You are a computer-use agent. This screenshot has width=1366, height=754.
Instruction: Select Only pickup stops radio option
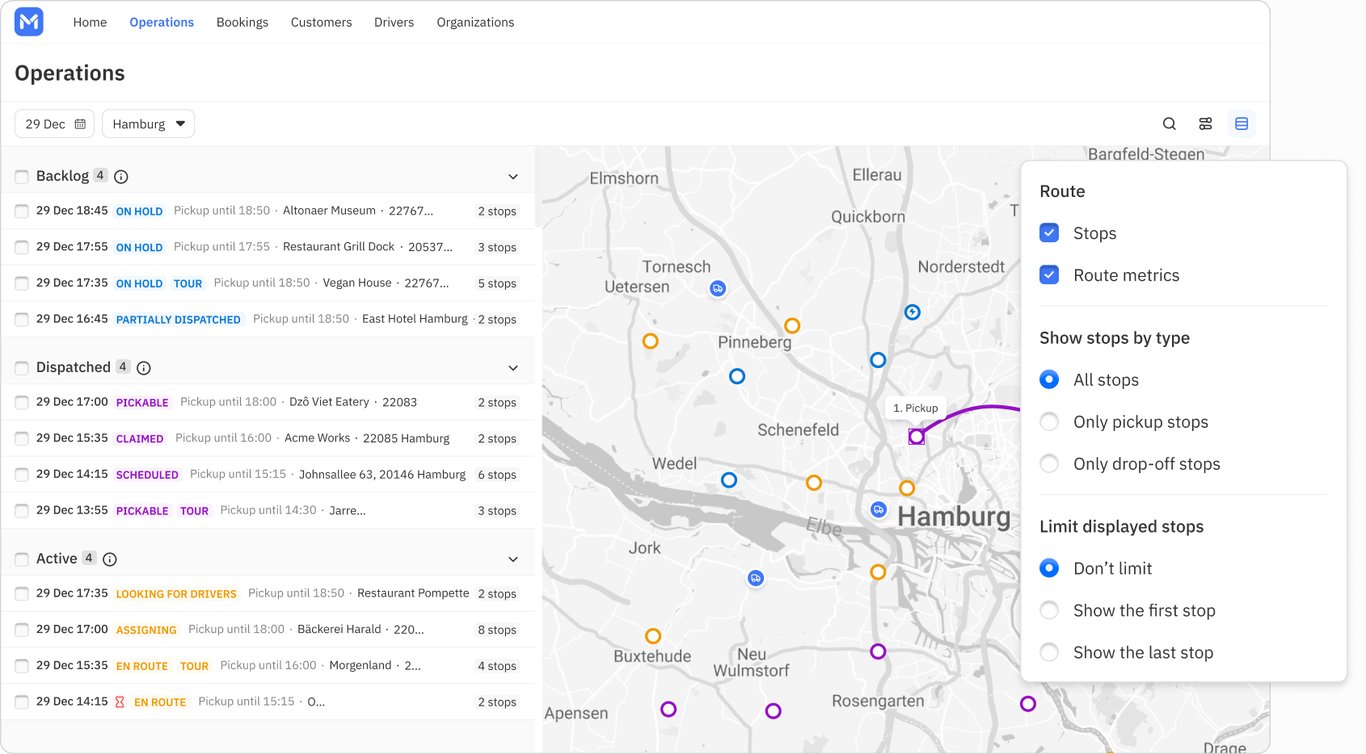pos(1049,422)
